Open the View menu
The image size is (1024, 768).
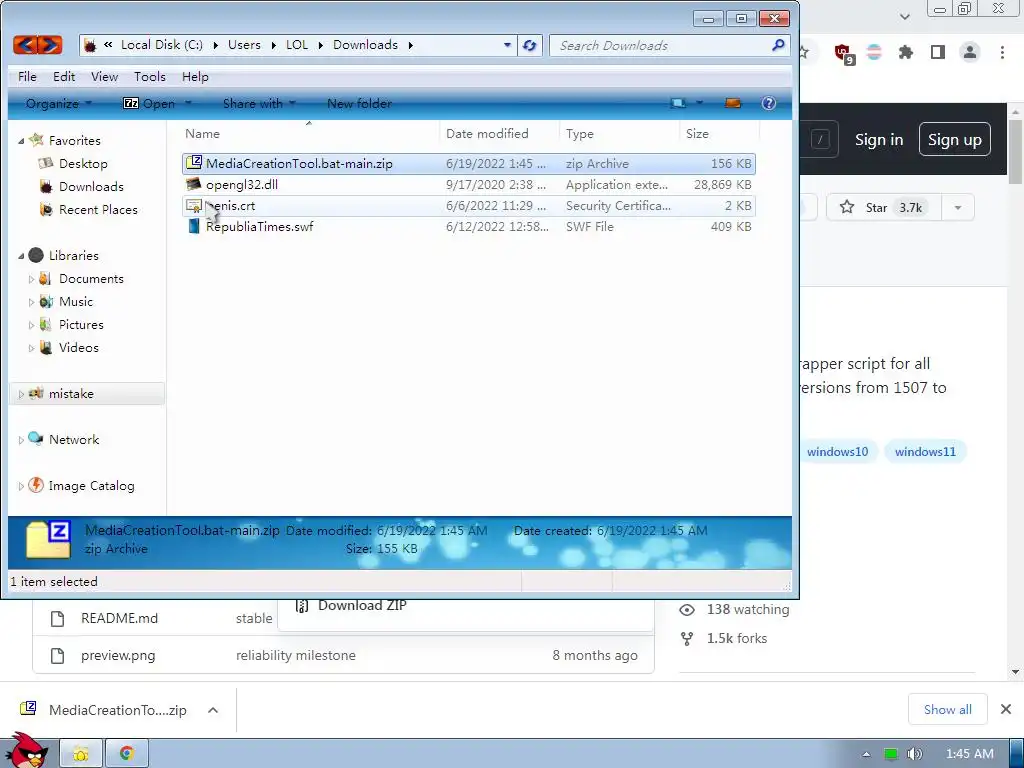(104, 77)
